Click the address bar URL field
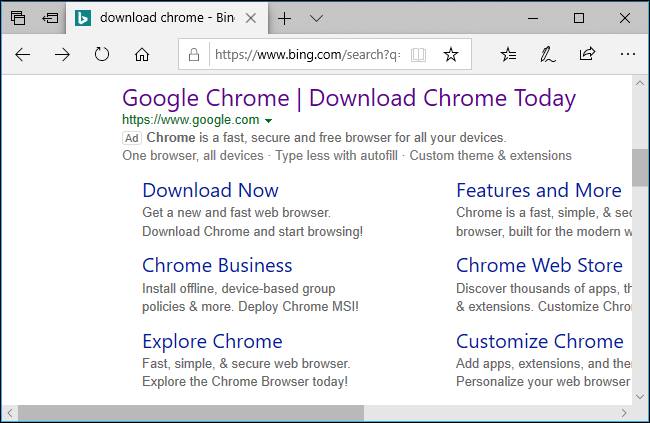Viewport: 650px width, 423px height. tap(305, 55)
